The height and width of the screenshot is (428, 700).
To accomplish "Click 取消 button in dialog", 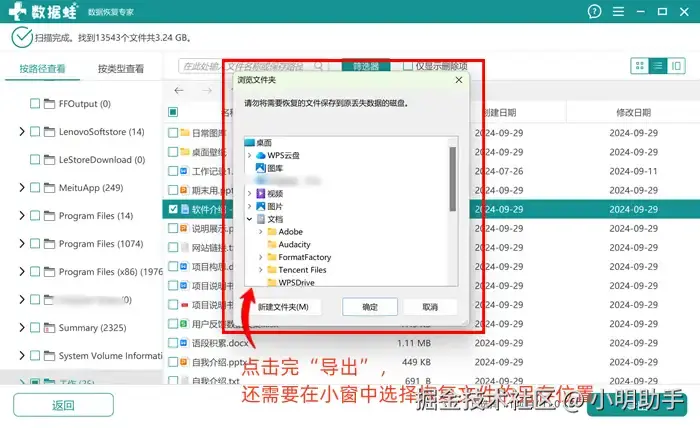I will tap(430, 307).
